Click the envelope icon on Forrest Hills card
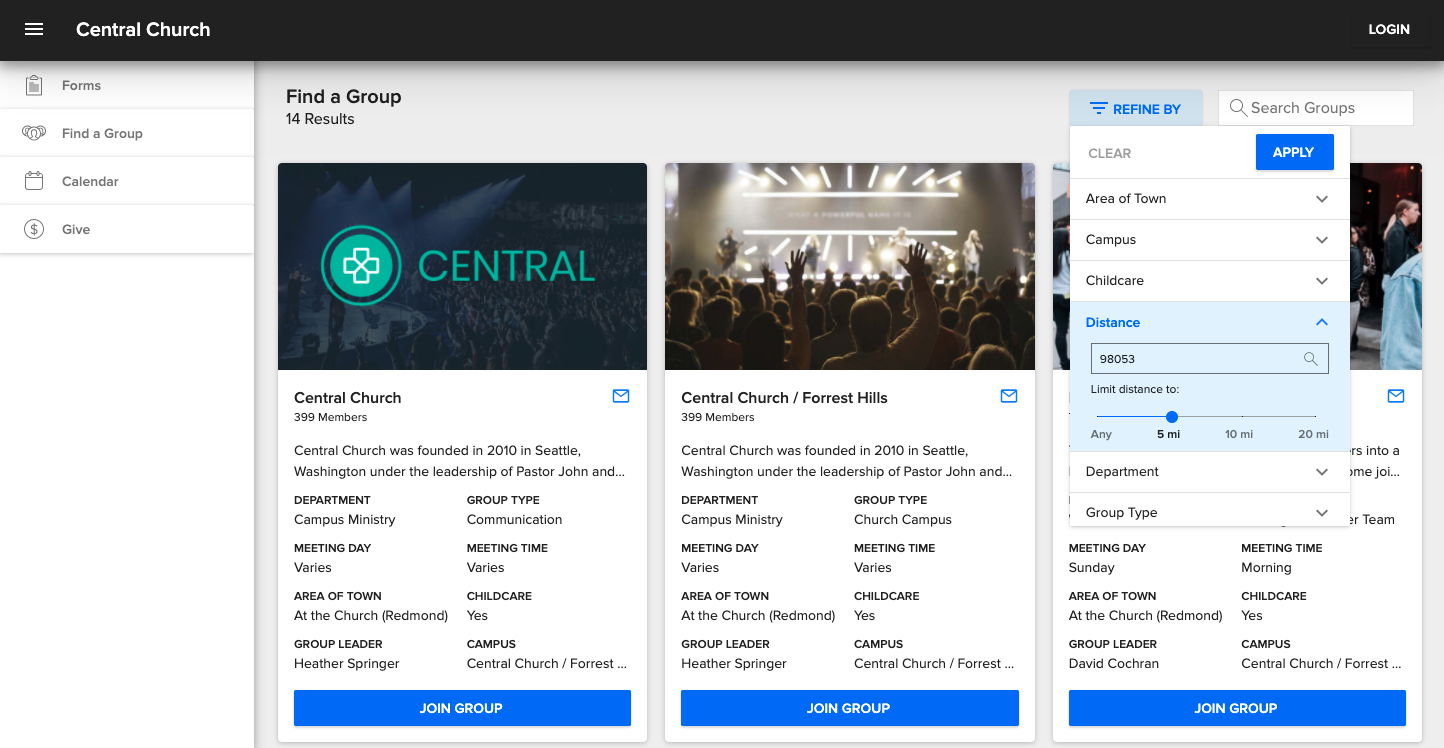Viewport: 1444px width, 748px height. (1009, 396)
